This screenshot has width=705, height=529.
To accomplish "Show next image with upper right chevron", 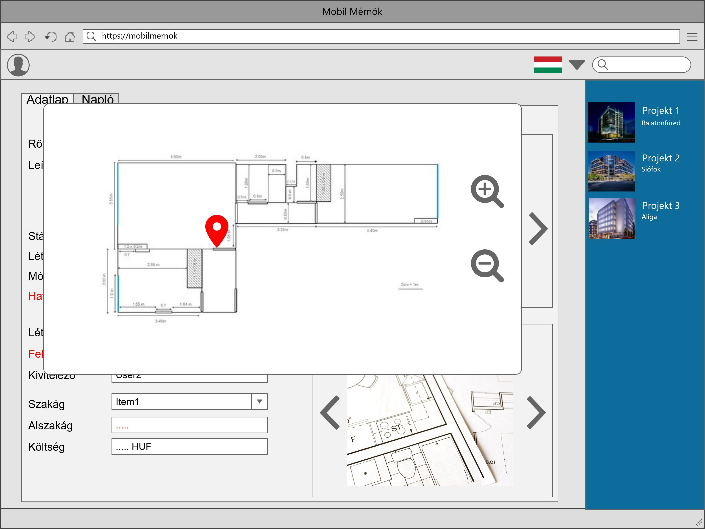I will 538,229.
